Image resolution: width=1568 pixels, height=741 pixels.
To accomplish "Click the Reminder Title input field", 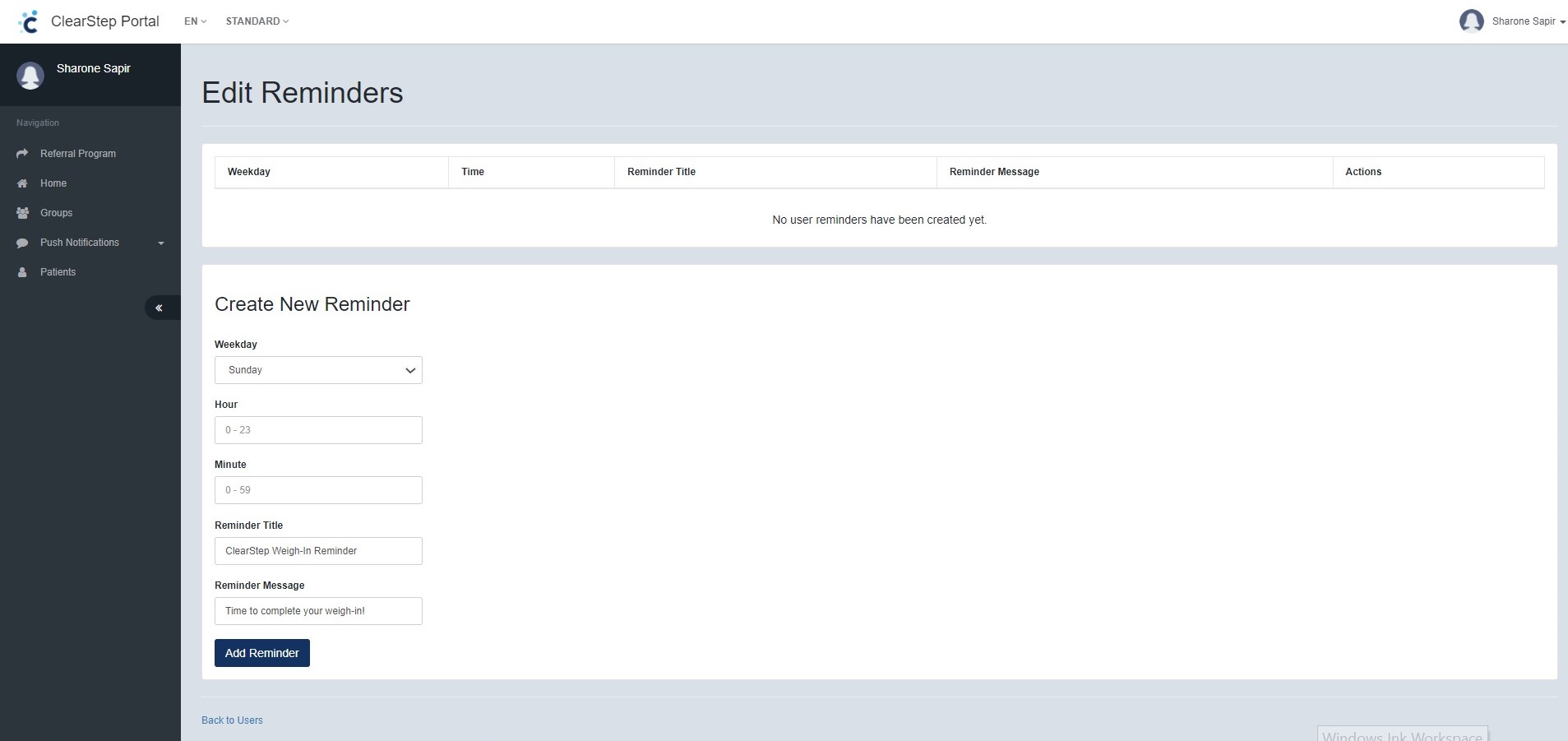I will click(x=318, y=551).
